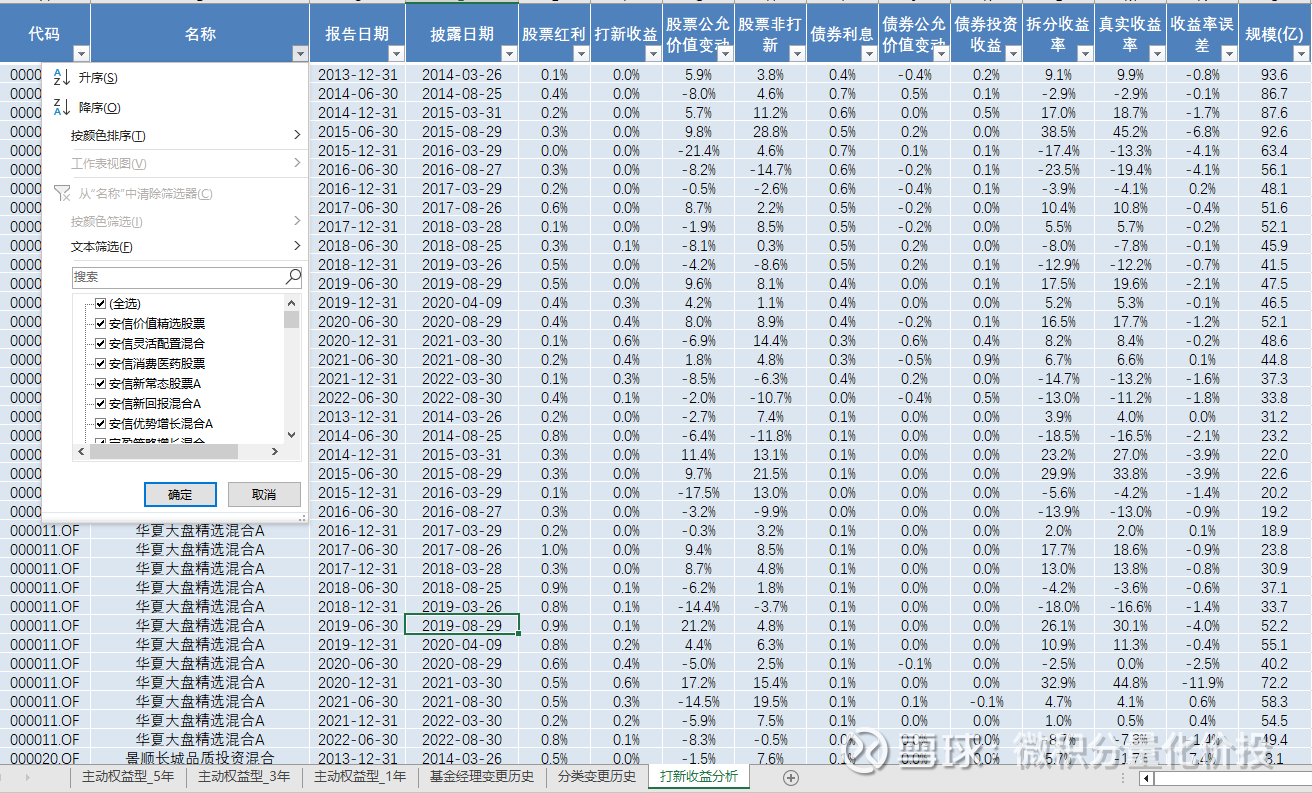Add a new sheet with plus icon

[790, 777]
